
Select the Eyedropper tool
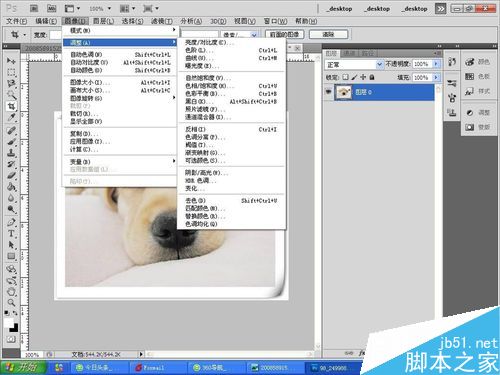[11, 118]
